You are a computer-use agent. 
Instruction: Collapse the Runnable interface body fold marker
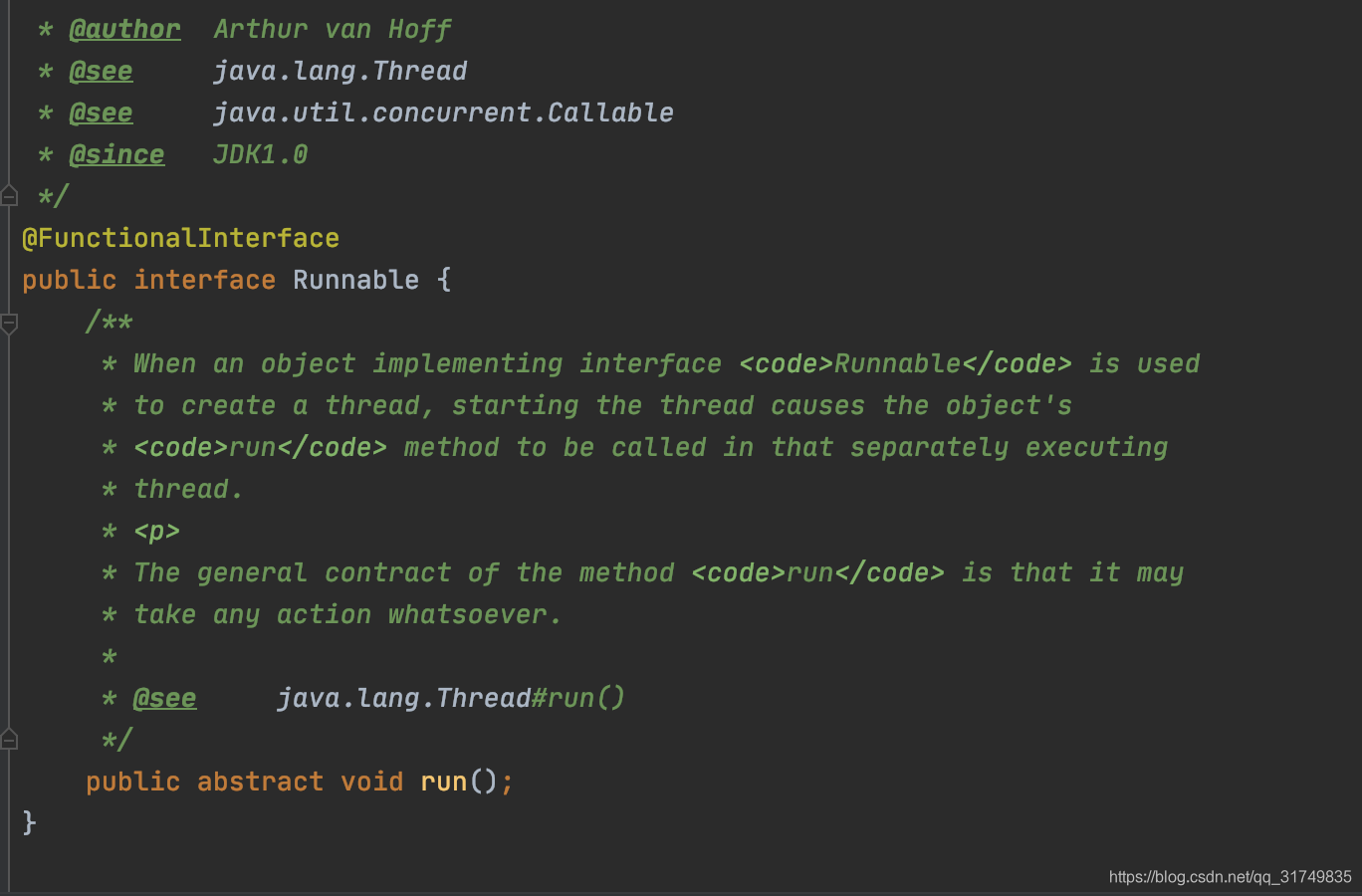coord(9,323)
